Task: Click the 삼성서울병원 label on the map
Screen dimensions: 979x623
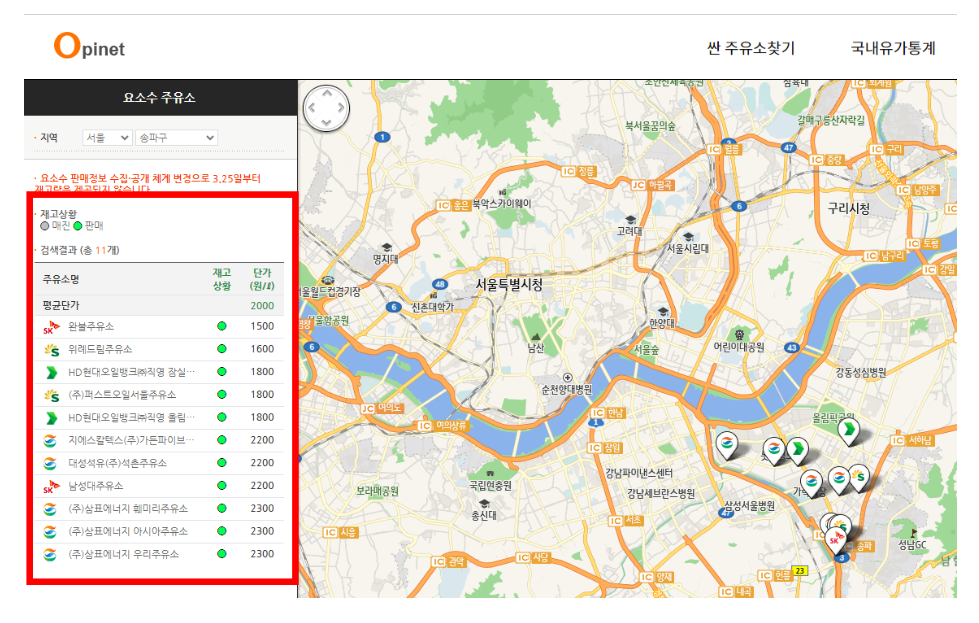Action: 749,506
